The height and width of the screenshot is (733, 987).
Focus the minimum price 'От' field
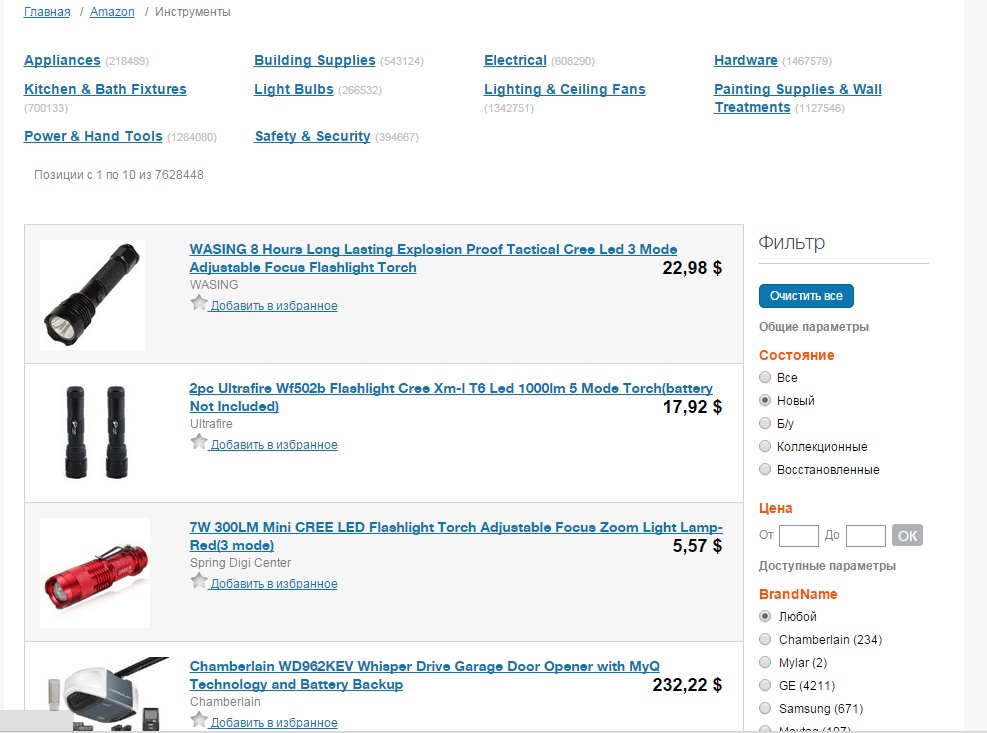pyautogui.click(x=799, y=536)
